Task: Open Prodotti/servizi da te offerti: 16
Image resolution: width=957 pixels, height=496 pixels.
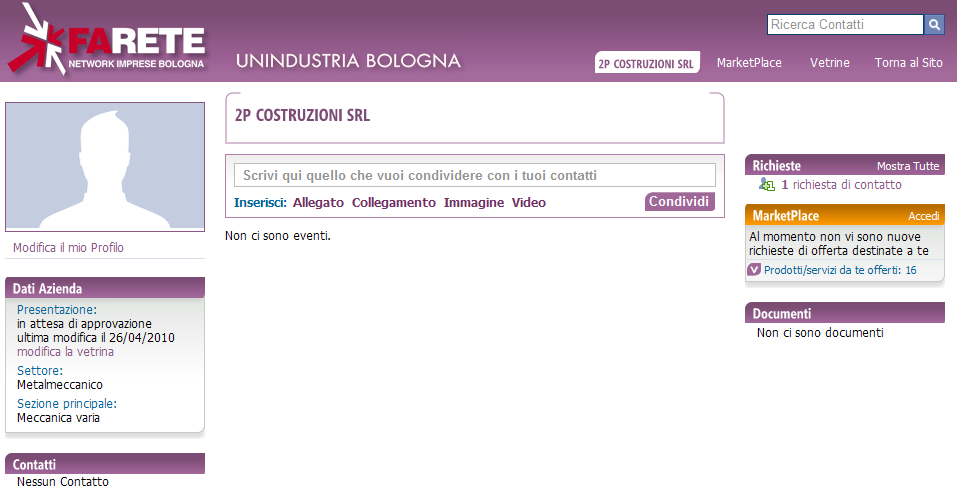Action: pos(840,270)
